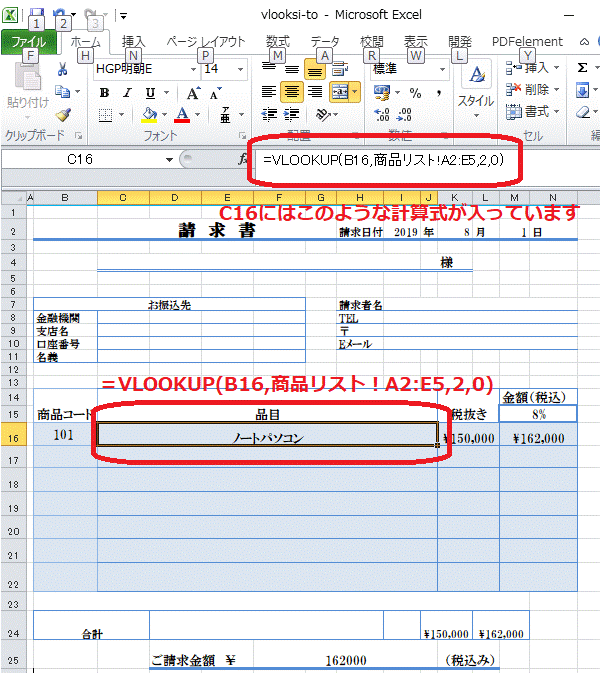The width and height of the screenshot is (600, 673).
Task: Click the ファイル button
Action: coord(28,42)
